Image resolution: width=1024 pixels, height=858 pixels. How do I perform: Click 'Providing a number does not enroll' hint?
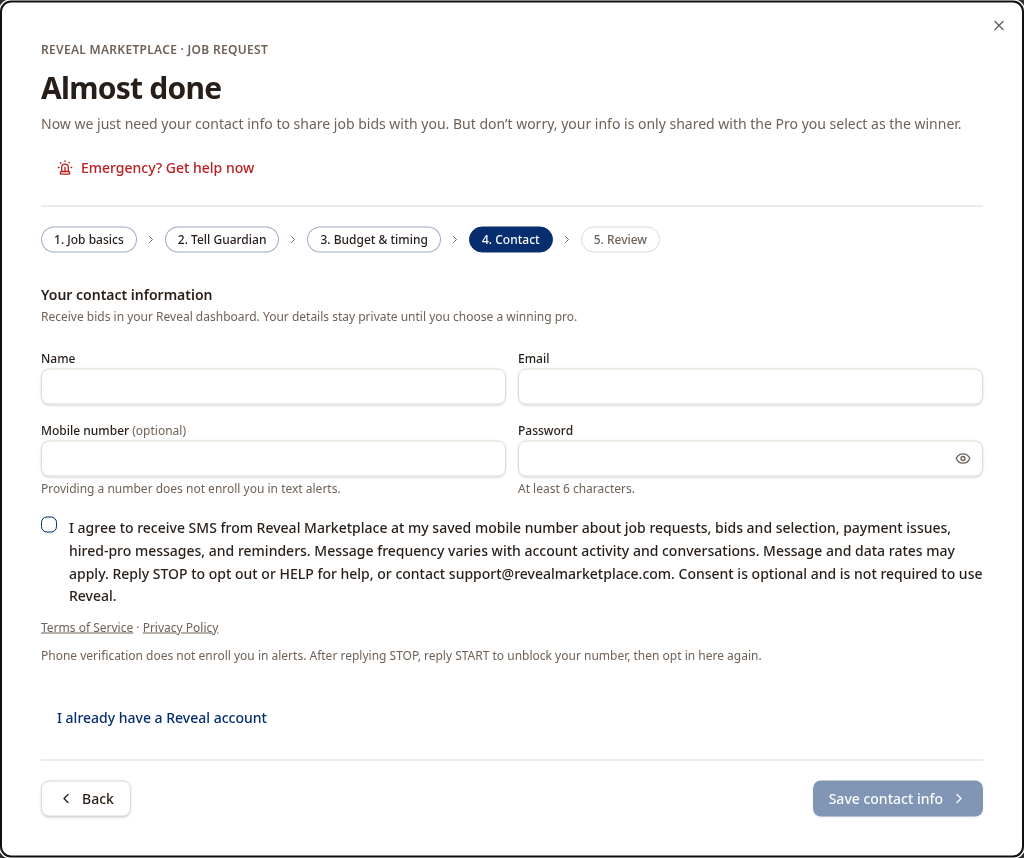tap(191, 488)
